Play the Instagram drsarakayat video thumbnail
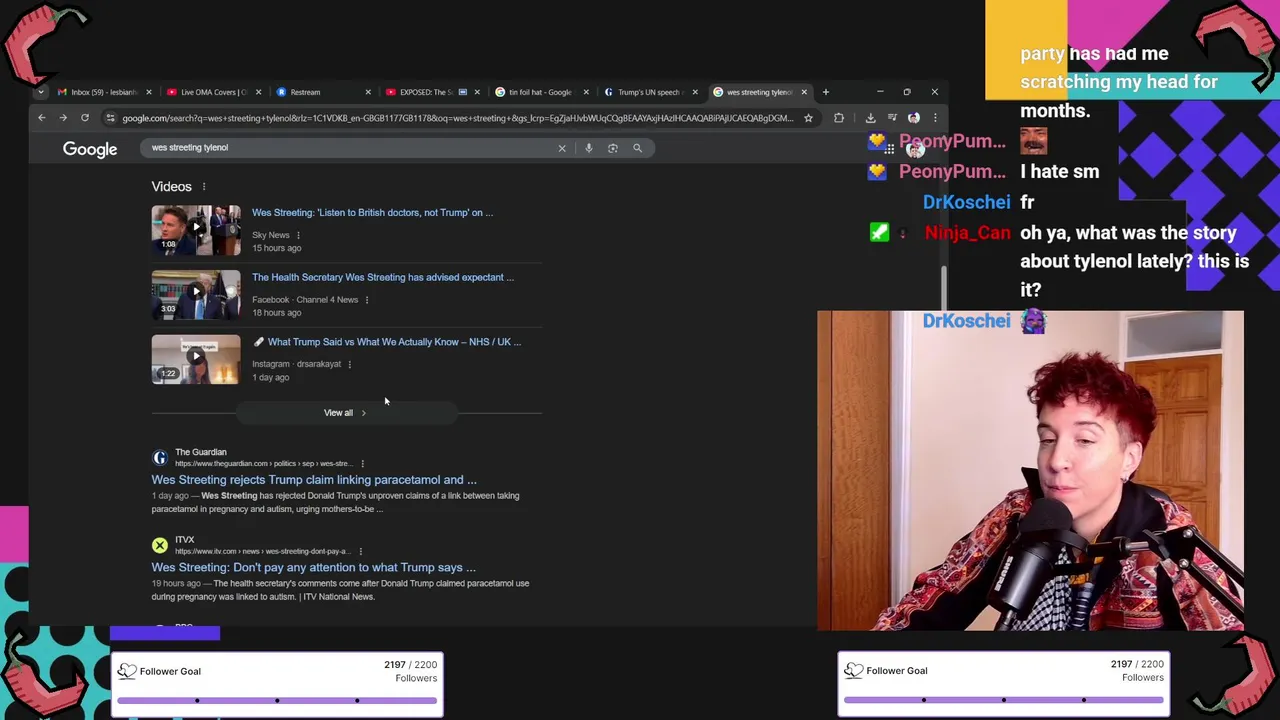 [x=196, y=359]
